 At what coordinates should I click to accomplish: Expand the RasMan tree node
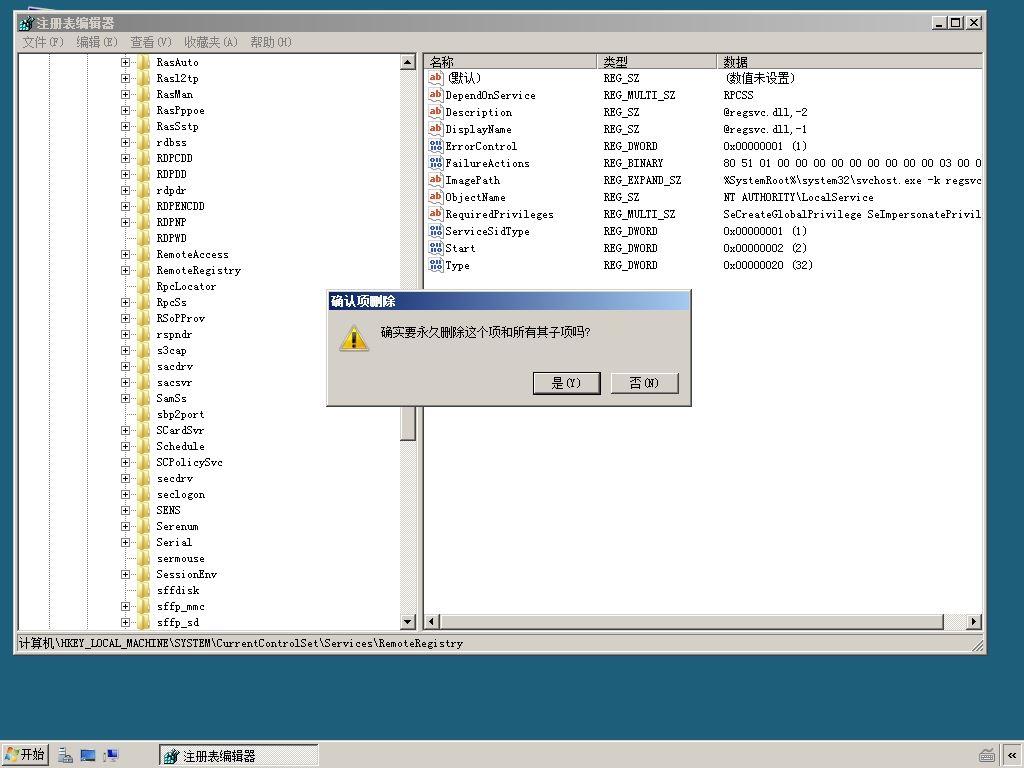click(125, 94)
